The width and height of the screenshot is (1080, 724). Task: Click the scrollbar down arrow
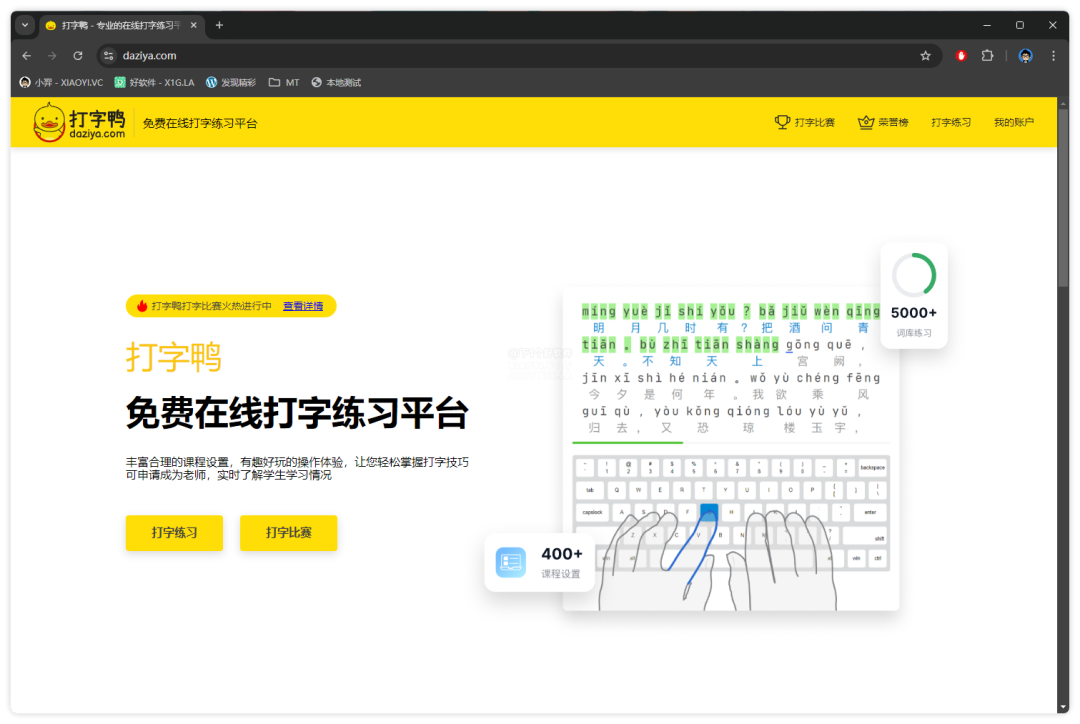pyautogui.click(x=1063, y=707)
